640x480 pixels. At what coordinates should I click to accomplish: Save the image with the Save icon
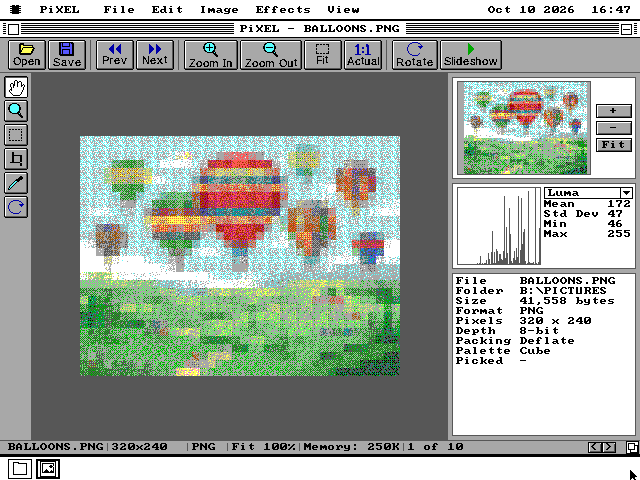click(x=67, y=55)
